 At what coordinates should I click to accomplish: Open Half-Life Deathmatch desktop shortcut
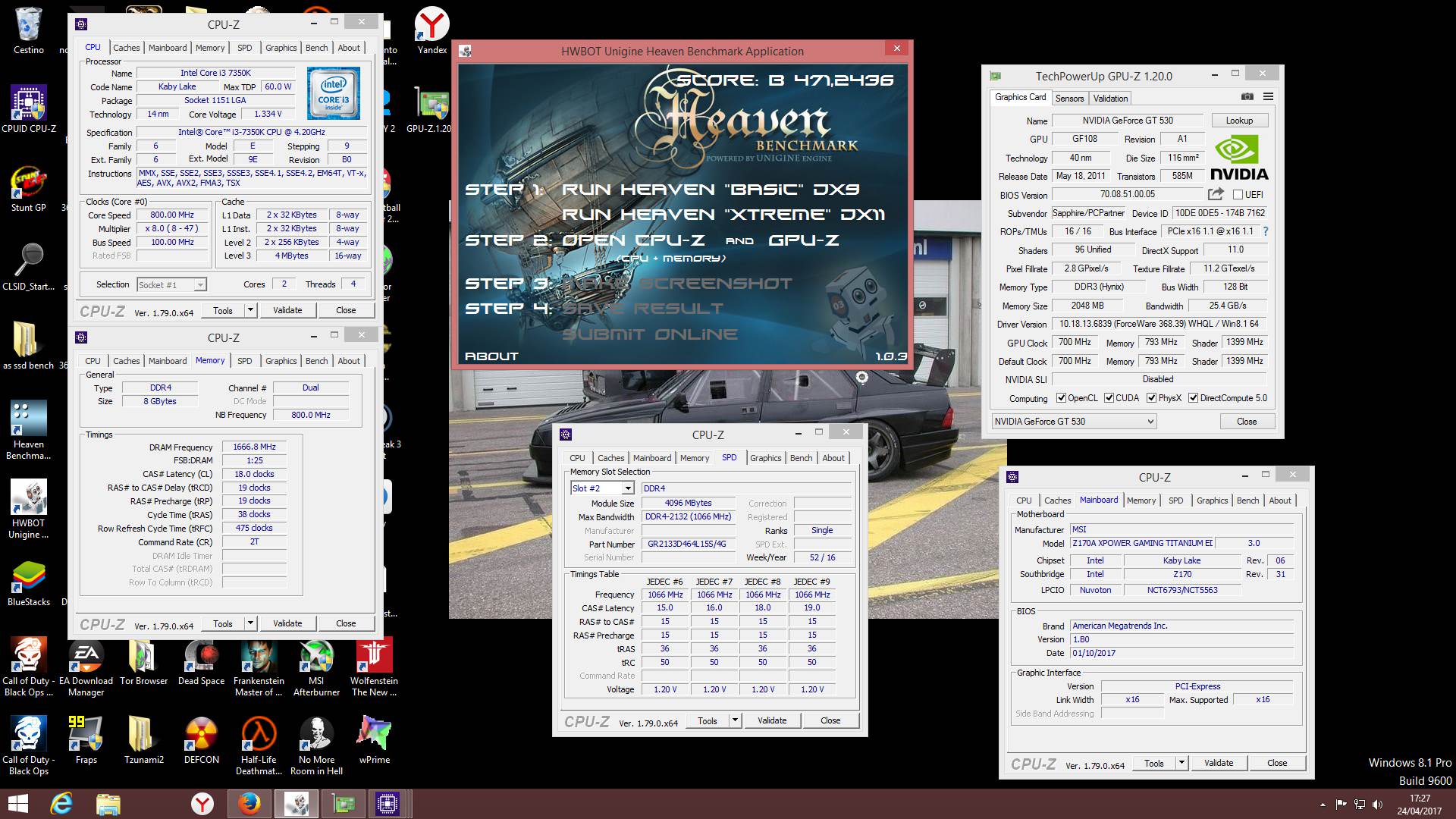[259, 745]
